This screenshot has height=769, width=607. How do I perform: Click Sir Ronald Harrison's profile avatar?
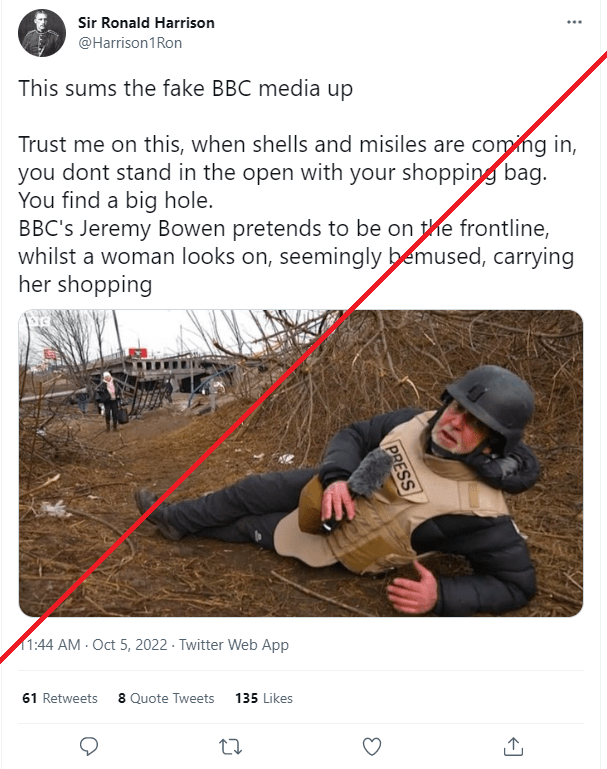[42, 33]
